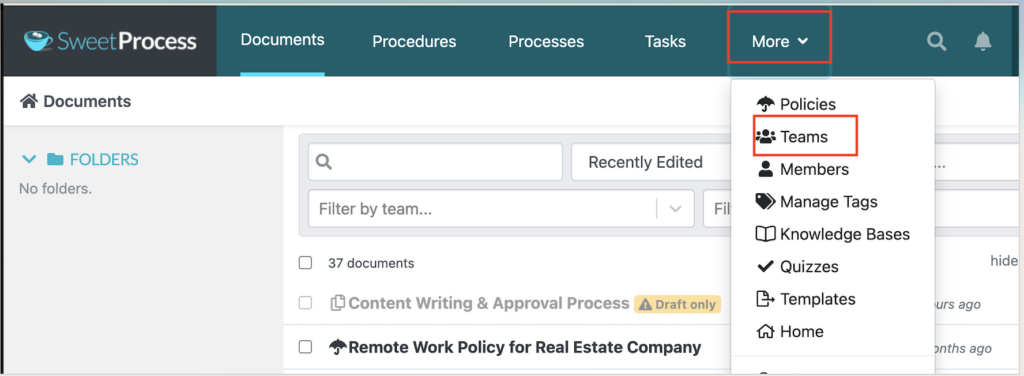
Task: Switch to the Procedures tab
Action: click(414, 42)
